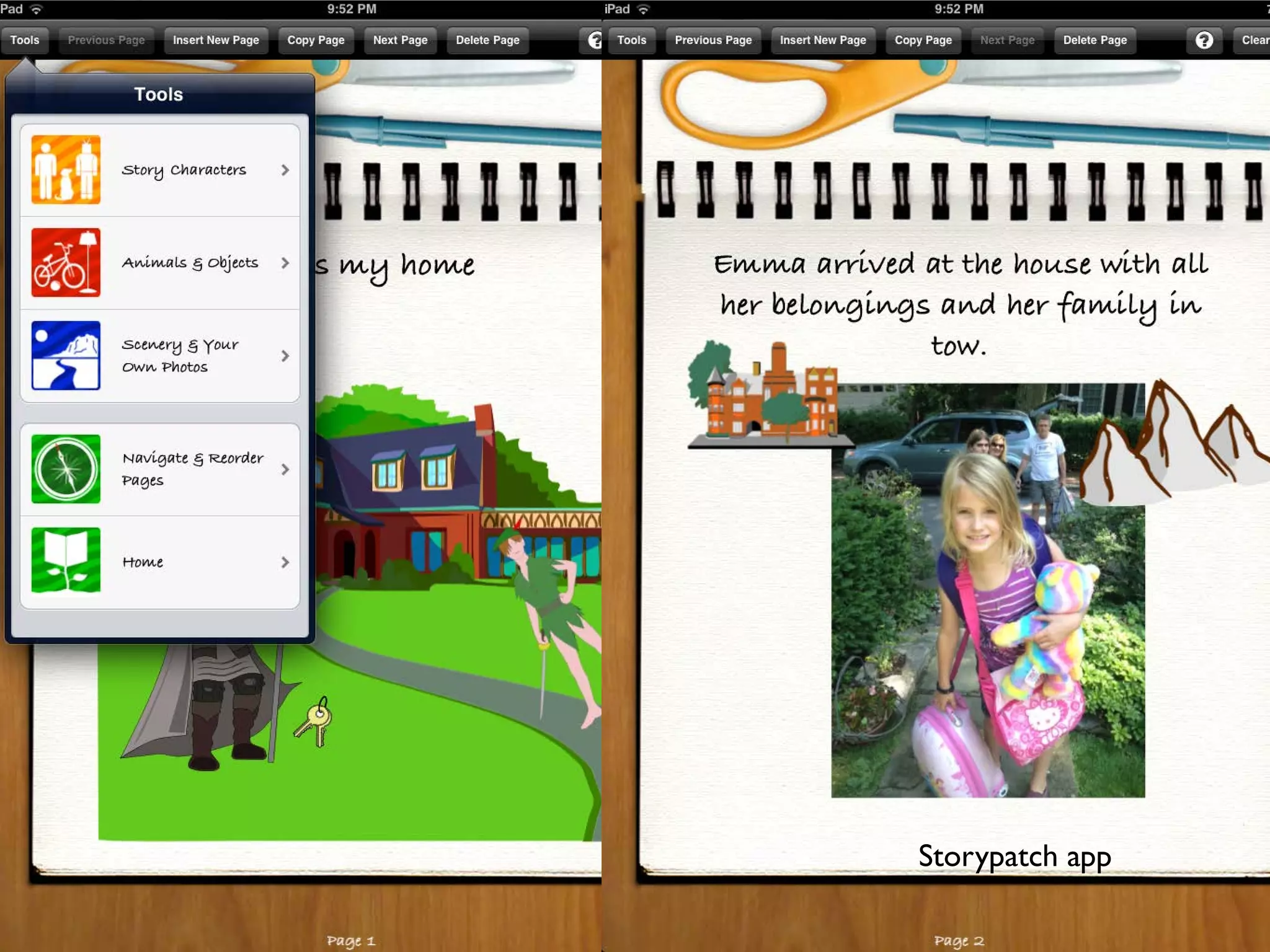Expand Home chevron in Tools menu
The image size is (1270, 952).
pyautogui.click(x=285, y=562)
